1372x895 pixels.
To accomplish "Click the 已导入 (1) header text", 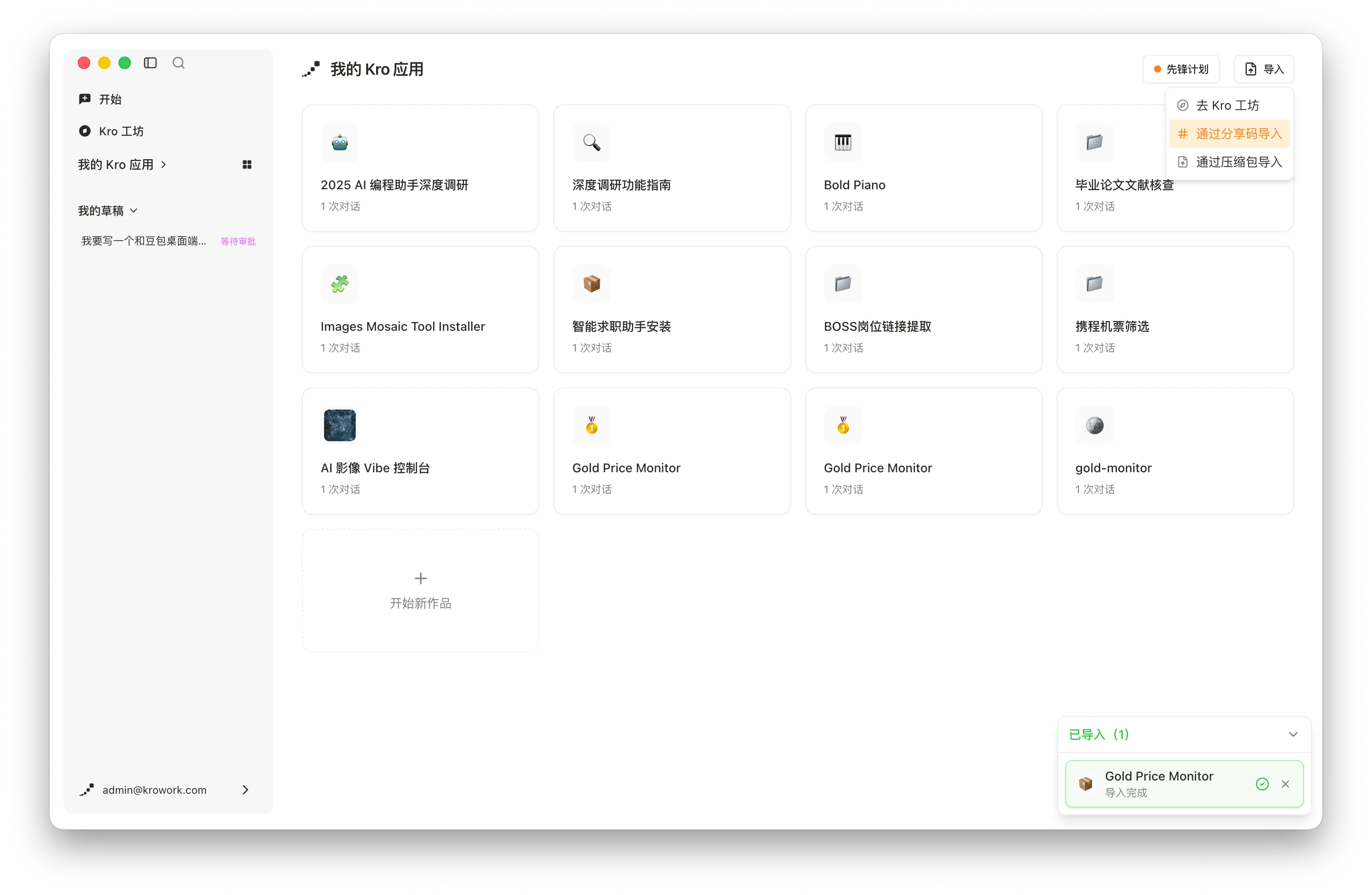I will click(x=1099, y=734).
